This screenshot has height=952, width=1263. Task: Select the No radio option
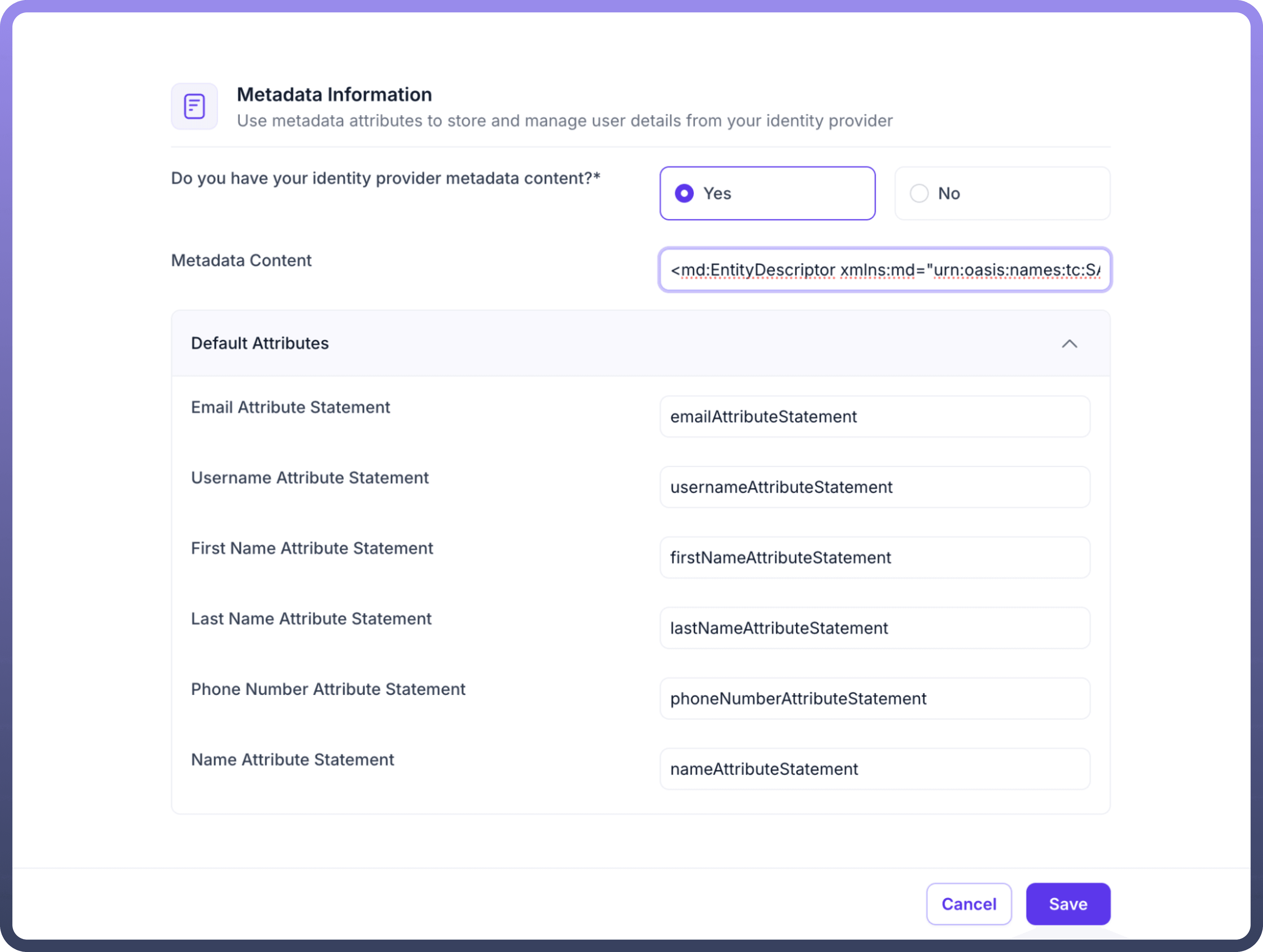pyautogui.click(x=919, y=194)
